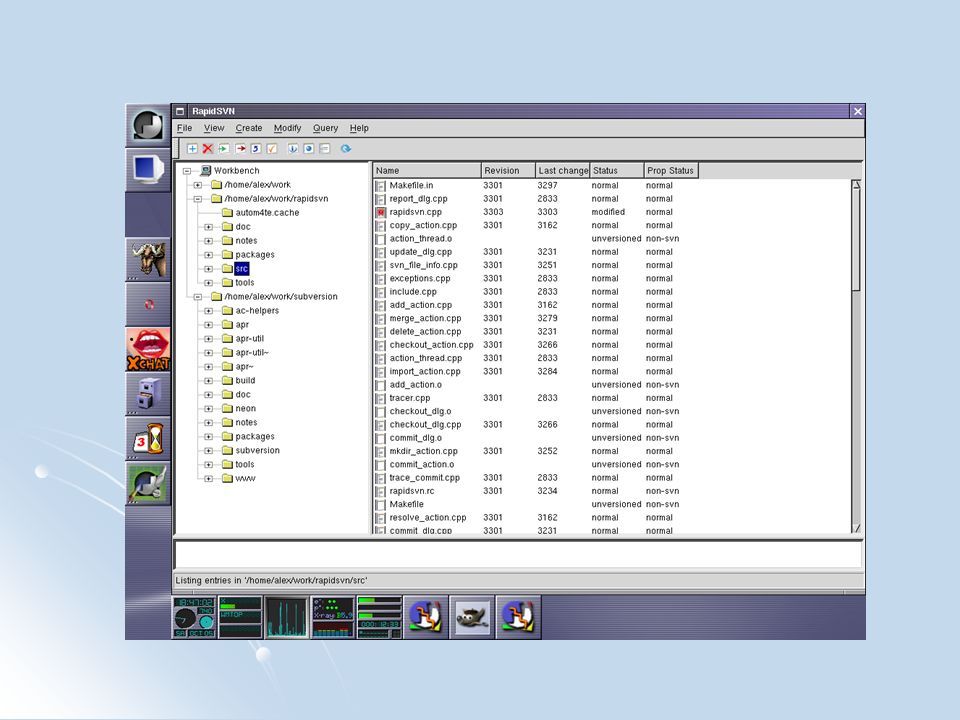Viewport: 960px width, 720px height.
Task: Open the File menu
Action: click(x=184, y=128)
